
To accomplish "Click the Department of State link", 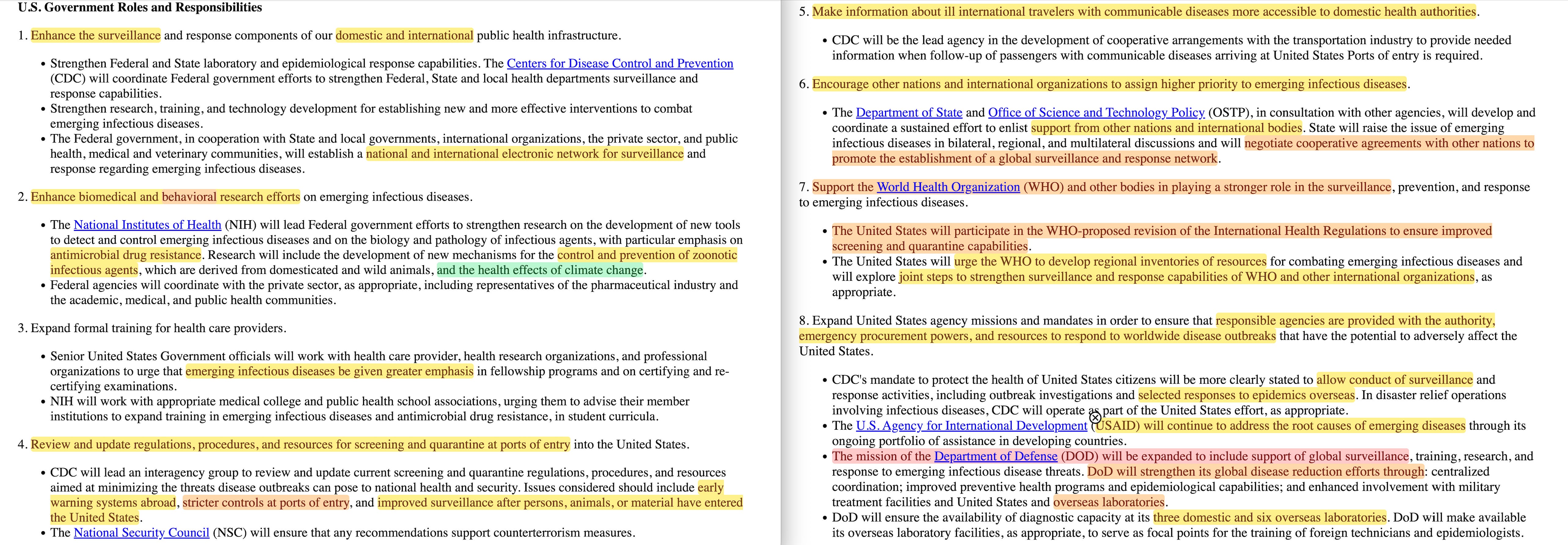I will coord(909,113).
